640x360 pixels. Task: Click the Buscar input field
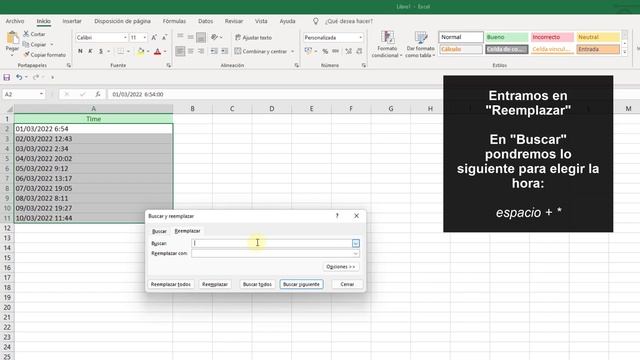tap(271, 243)
